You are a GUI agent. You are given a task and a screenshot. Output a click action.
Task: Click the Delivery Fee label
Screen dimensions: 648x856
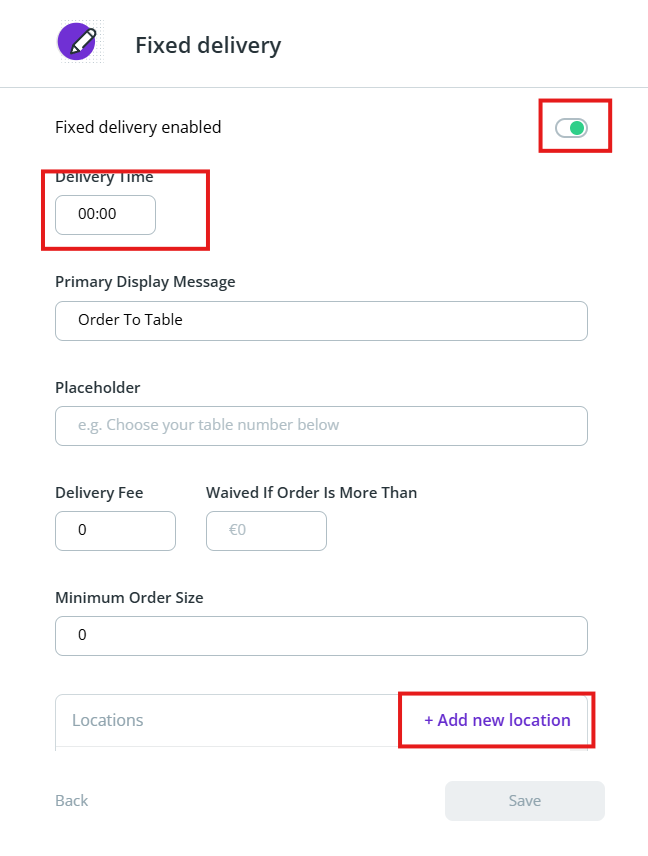pyautogui.click(x=99, y=492)
